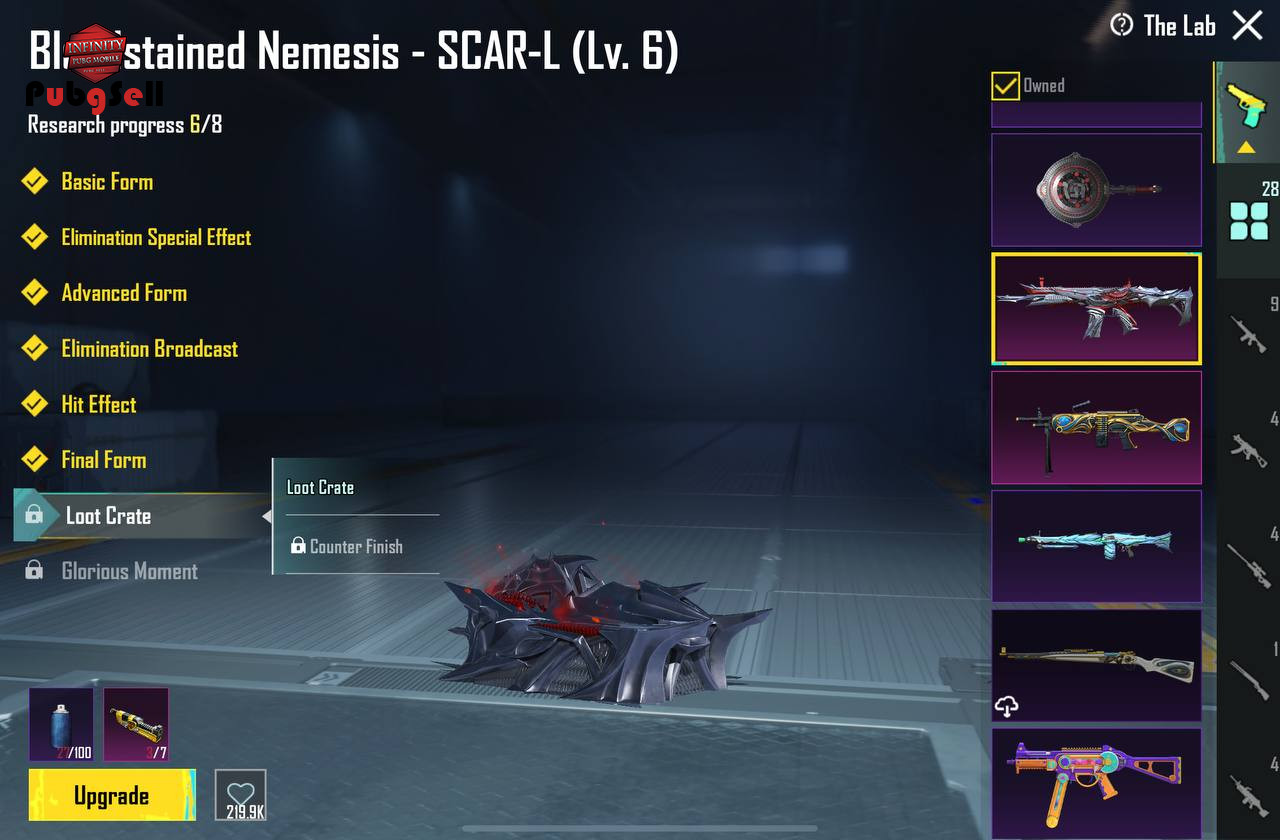Choose locked Counter Finish option
This screenshot has height=840, width=1280.
coord(347,546)
